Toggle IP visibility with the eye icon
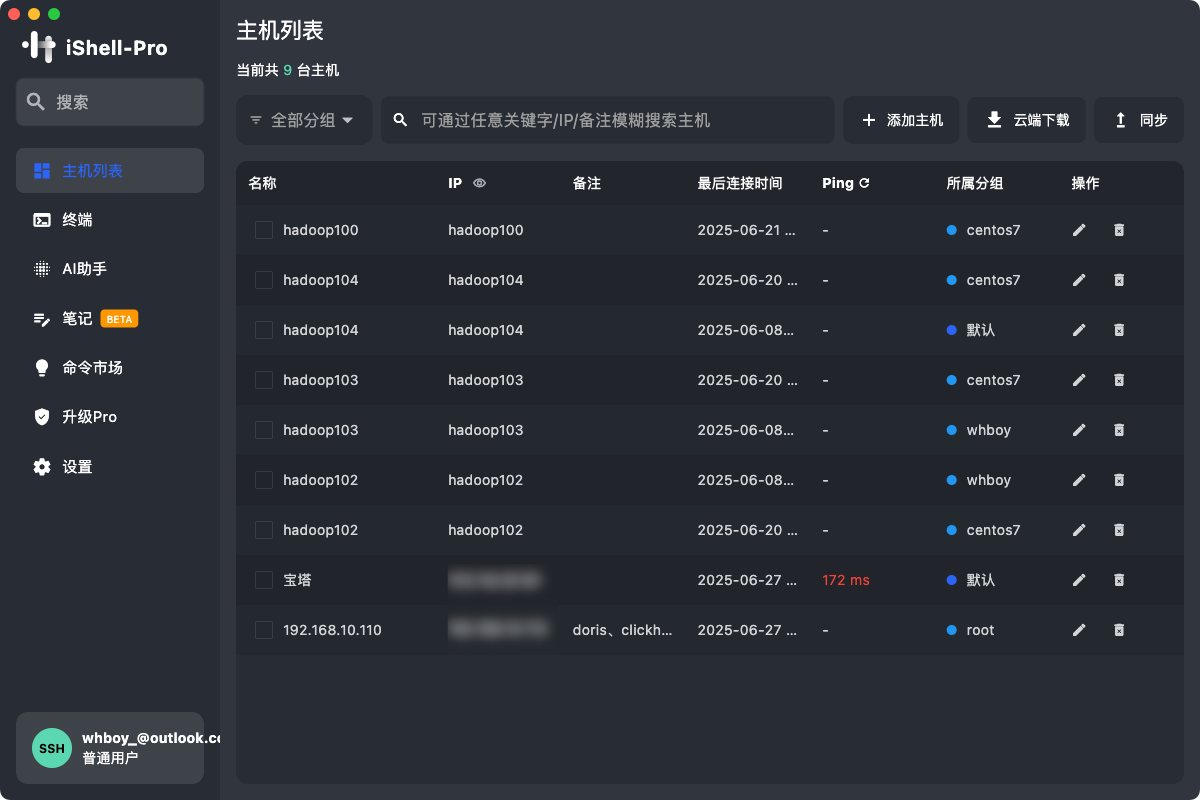 coord(479,183)
